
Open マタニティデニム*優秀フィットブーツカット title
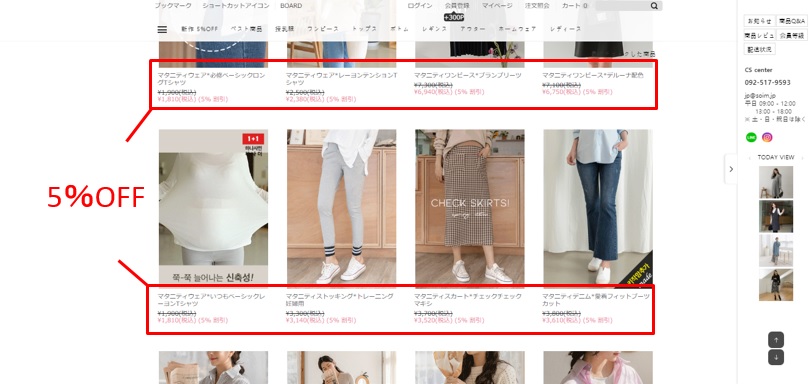tap(596, 300)
